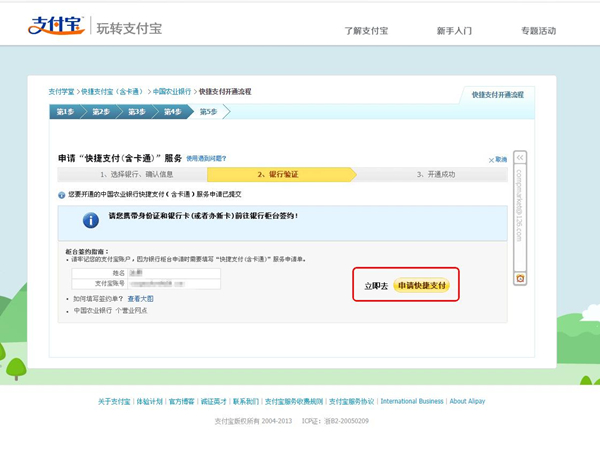
Task: Go to 第3步 in step bar
Action: coord(137,112)
